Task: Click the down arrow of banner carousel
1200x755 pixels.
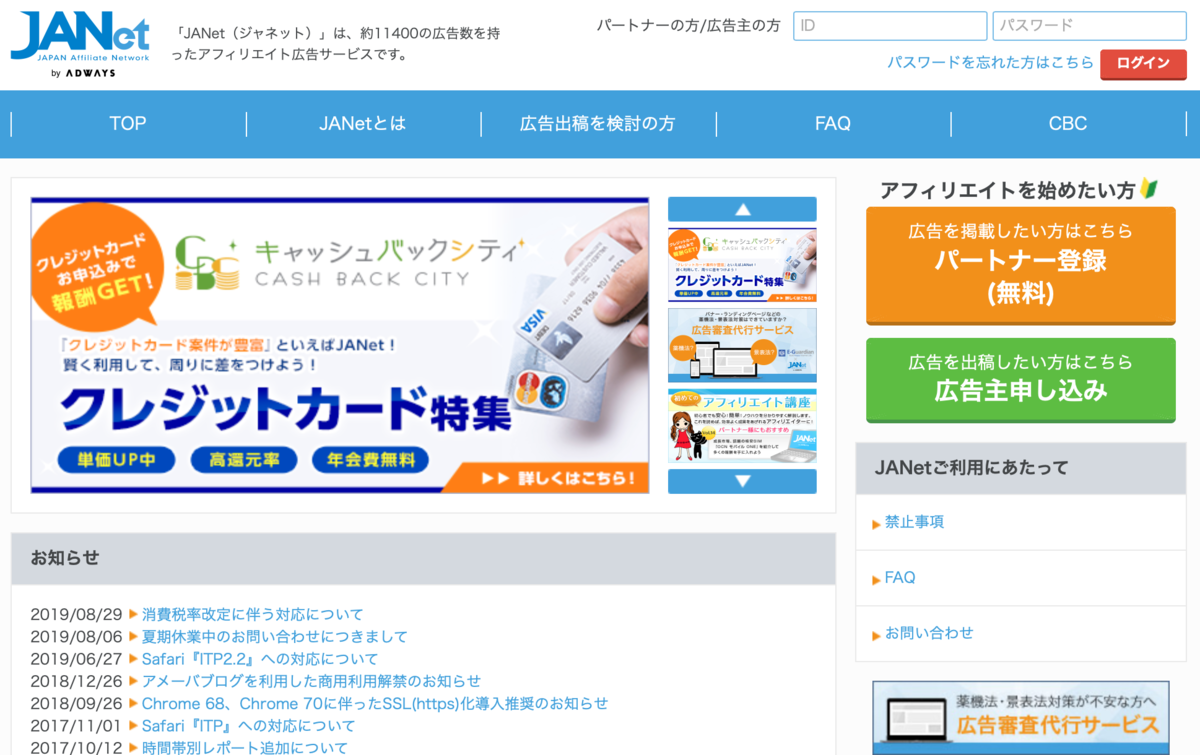Action: [742, 481]
